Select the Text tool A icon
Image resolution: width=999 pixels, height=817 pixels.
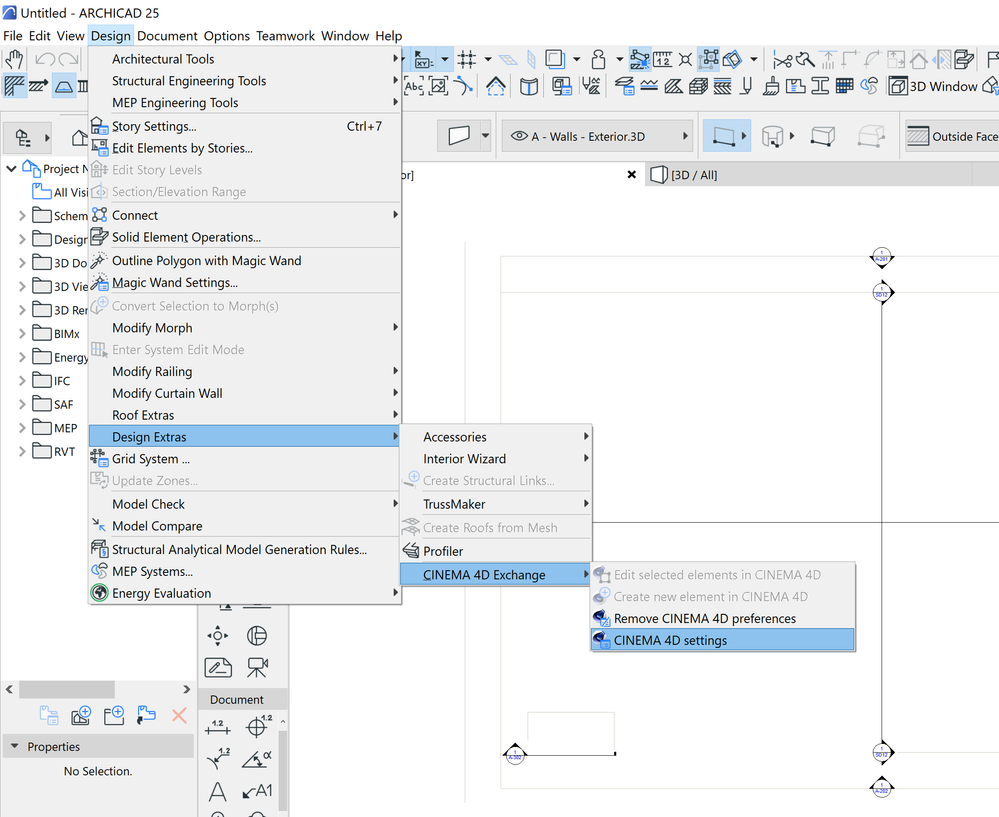point(218,792)
